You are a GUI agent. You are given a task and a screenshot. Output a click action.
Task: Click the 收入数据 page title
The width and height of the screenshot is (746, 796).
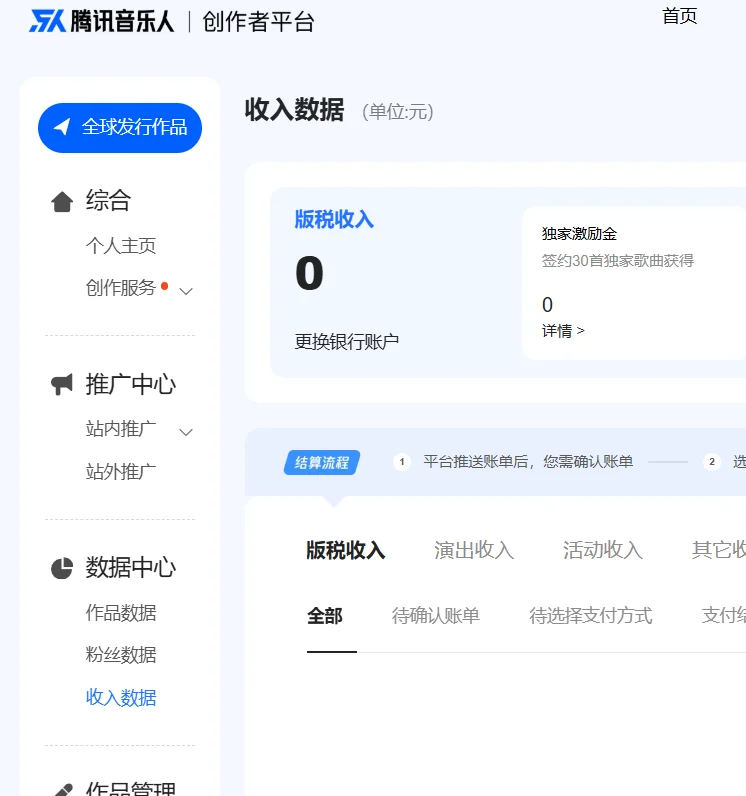coord(294,110)
